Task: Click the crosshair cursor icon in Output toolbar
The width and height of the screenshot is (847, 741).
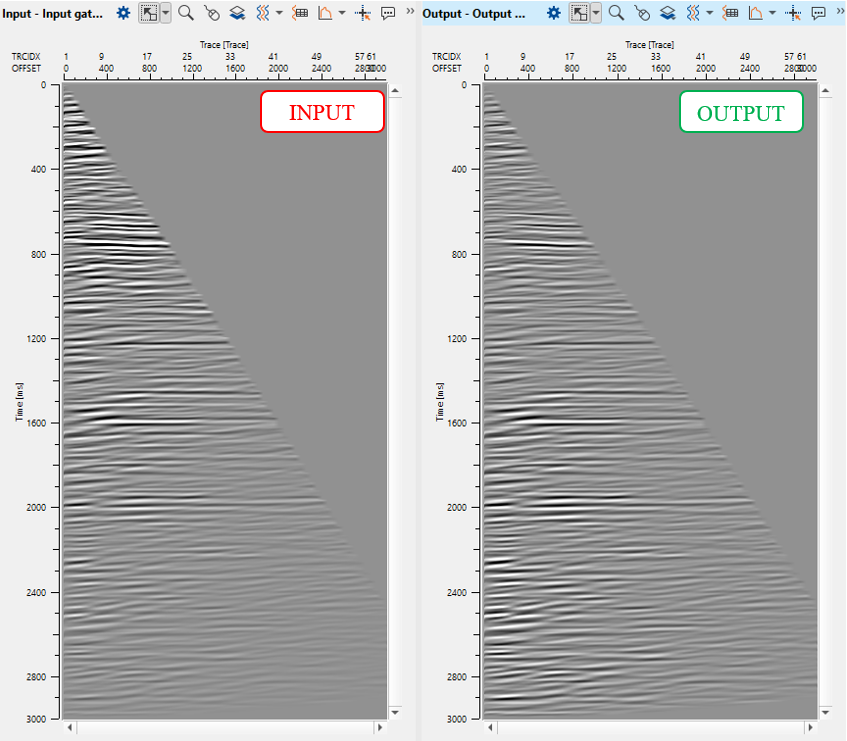Action: pos(793,13)
